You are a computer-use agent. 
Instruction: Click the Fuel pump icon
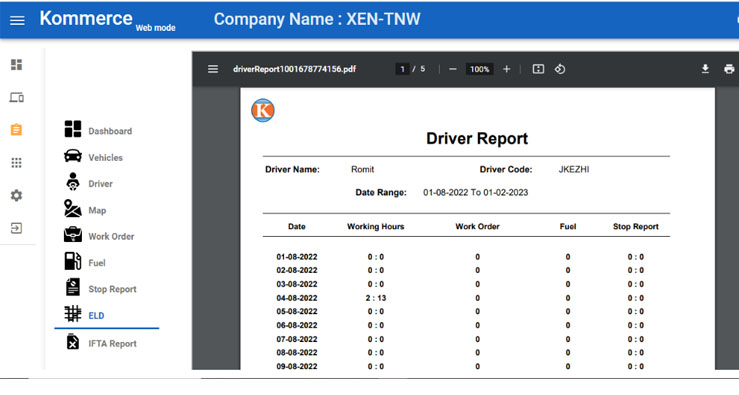[x=73, y=261]
